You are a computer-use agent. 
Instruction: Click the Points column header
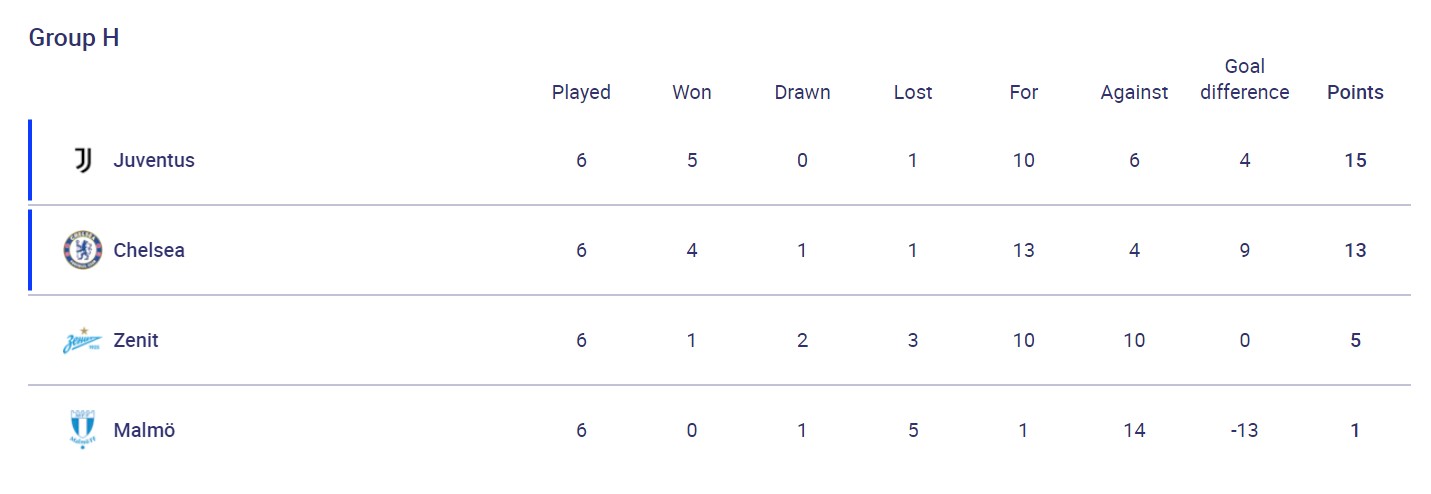coord(1355,92)
